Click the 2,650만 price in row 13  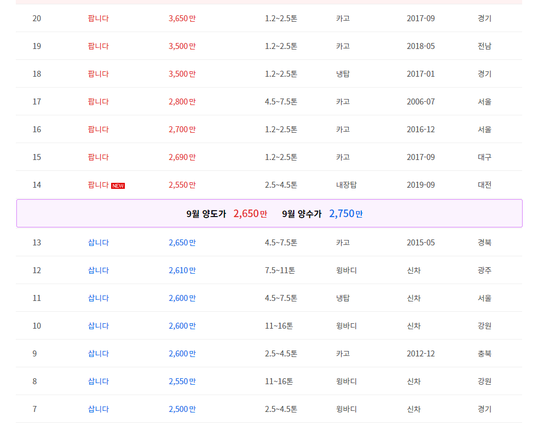(182, 242)
